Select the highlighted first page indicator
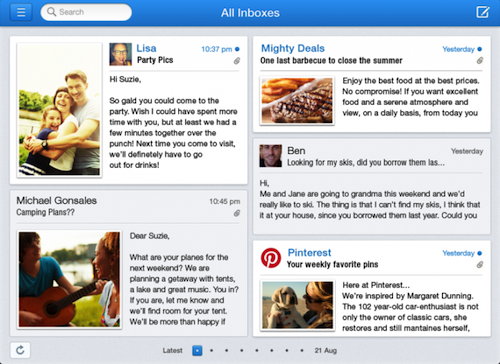This screenshot has width=500, height=364. pyautogui.click(x=197, y=350)
